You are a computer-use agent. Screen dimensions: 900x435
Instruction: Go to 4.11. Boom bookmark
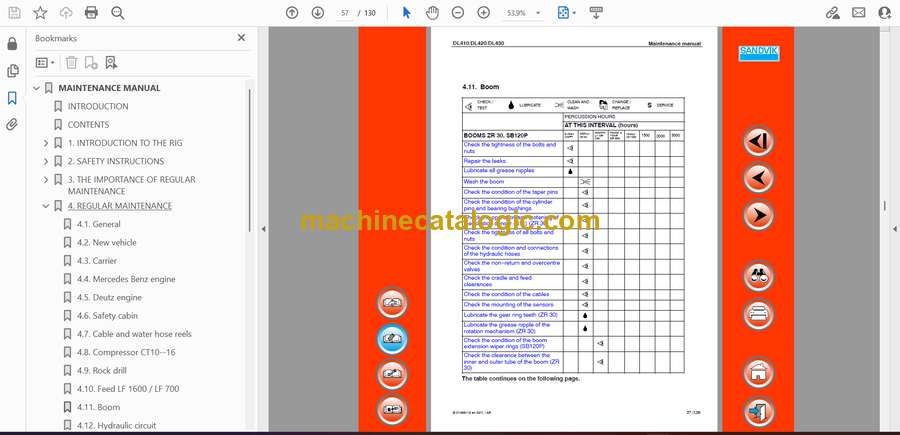(x=99, y=407)
